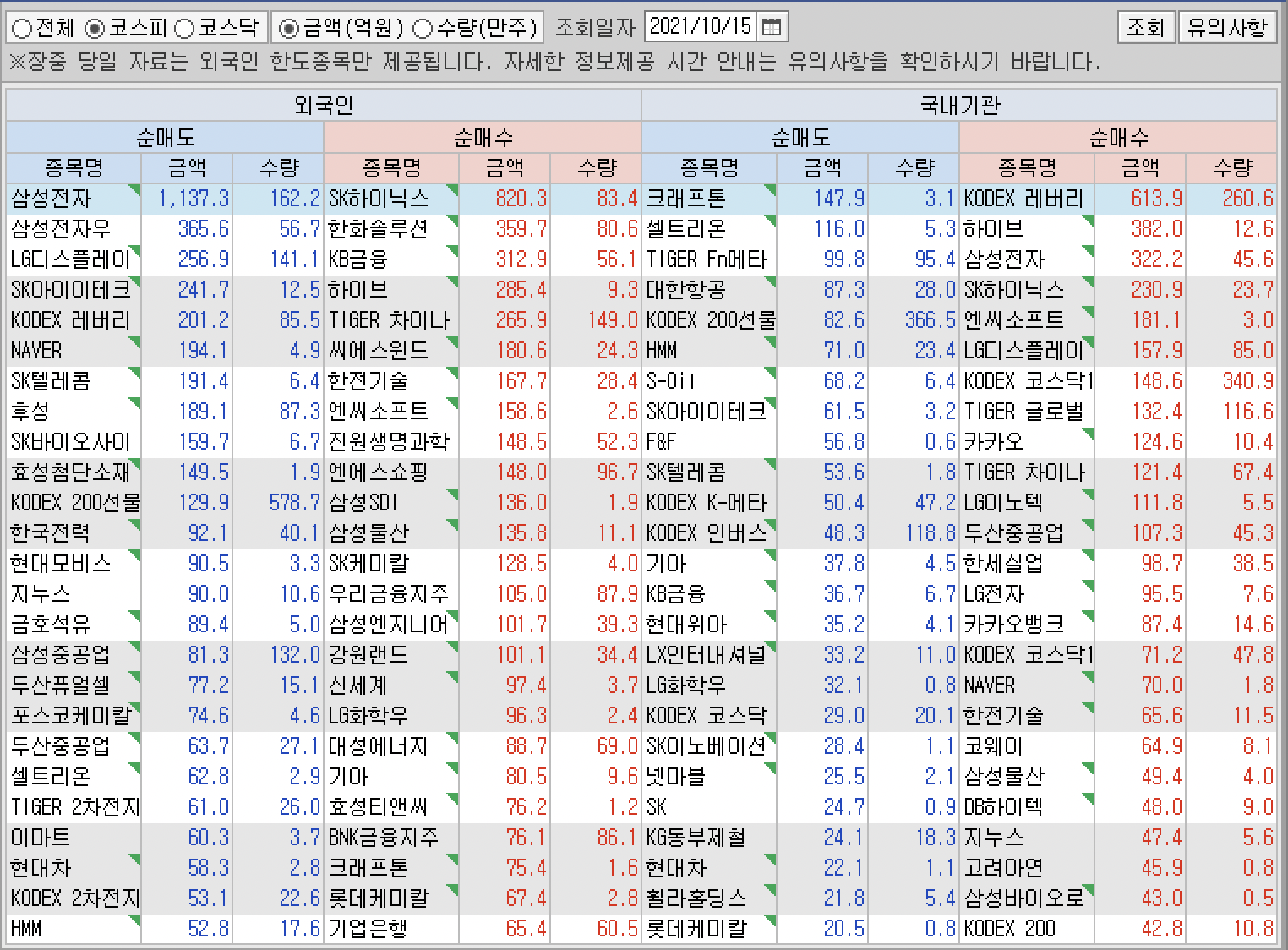This screenshot has height=950, width=1288.
Task: Click 삼성SDI stock name
Action: (x=363, y=503)
